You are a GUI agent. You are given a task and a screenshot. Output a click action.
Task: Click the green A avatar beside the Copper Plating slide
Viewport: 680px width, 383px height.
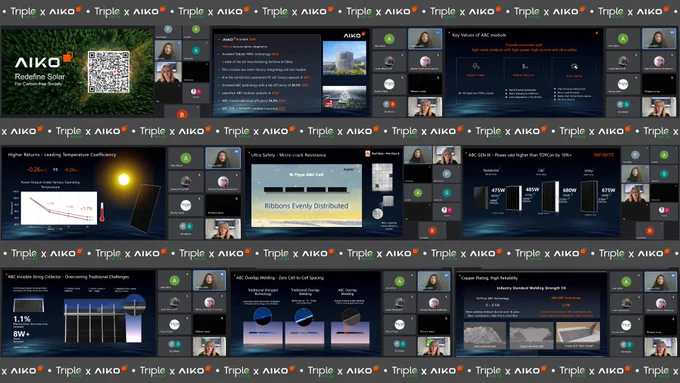pyautogui.click(x=626, y=282)
